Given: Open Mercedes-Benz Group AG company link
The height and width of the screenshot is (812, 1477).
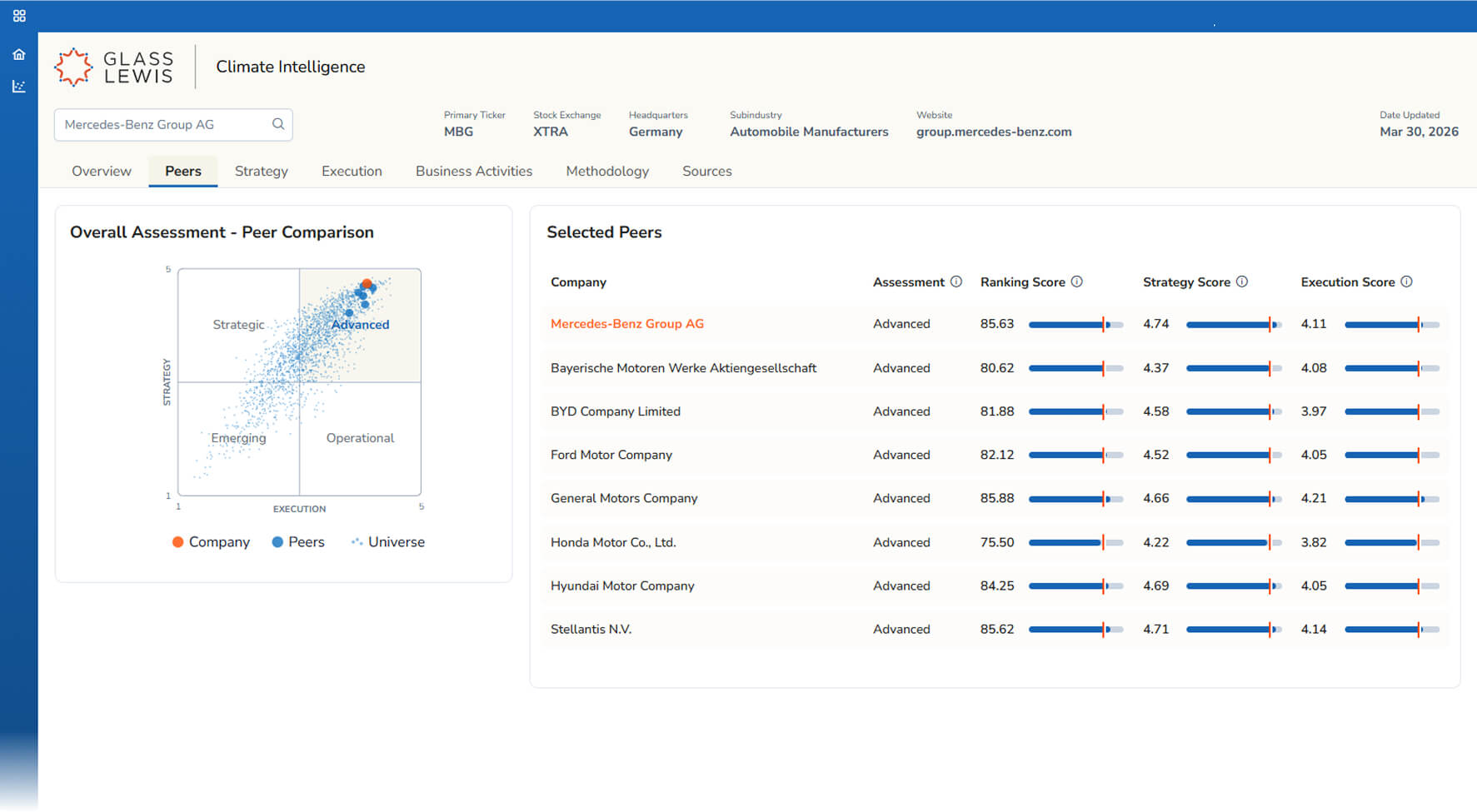Looking at the screenshot, I should (627, 324).
